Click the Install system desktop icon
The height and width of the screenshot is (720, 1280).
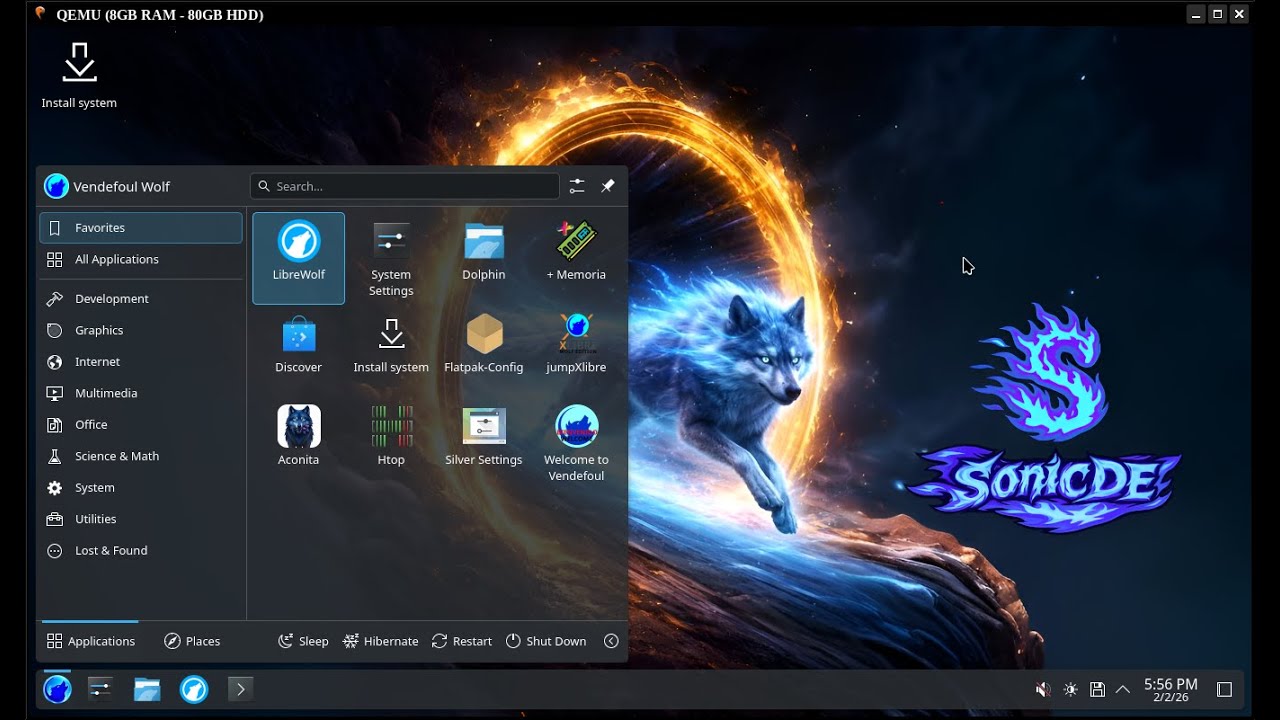[79, 75]
